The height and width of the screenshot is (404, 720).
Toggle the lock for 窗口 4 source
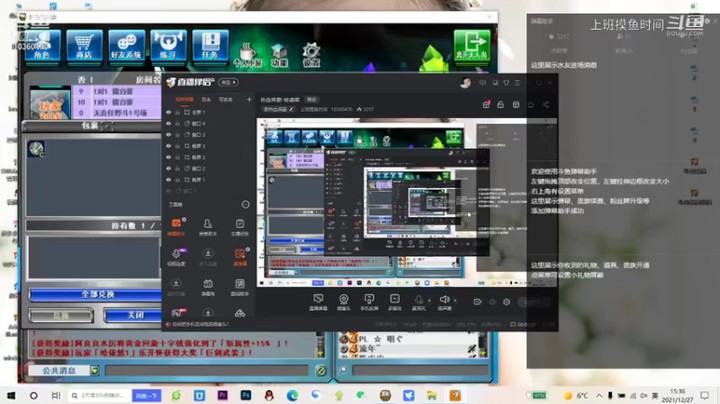click(177, 123)
